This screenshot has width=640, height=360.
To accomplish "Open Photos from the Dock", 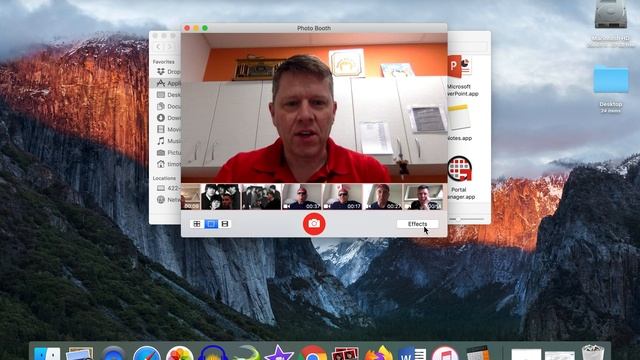I will (x=180, y=353).
